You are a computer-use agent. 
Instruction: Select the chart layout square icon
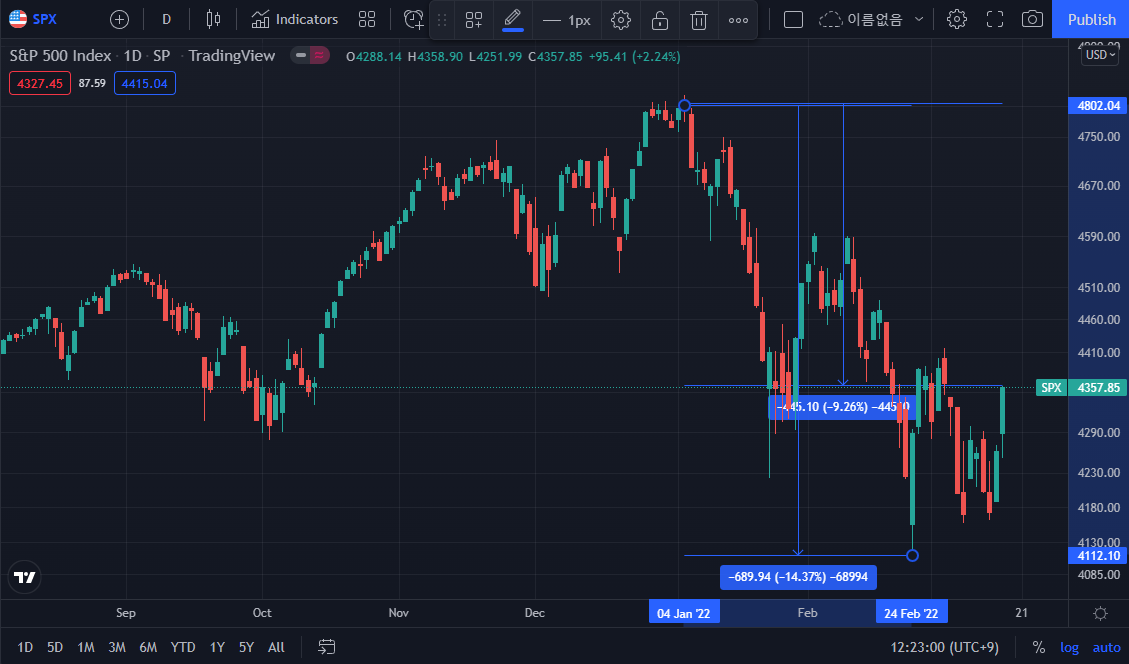793,19
